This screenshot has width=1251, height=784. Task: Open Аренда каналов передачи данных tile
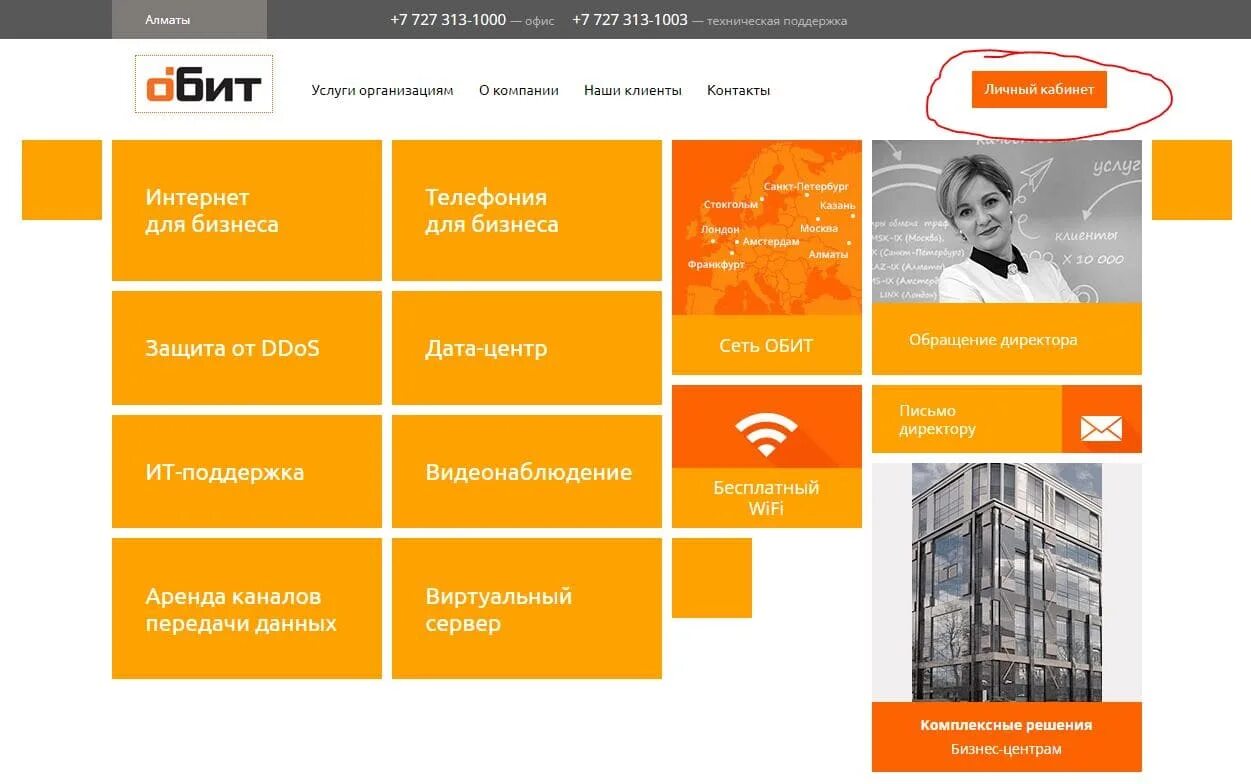coord(247,609)
